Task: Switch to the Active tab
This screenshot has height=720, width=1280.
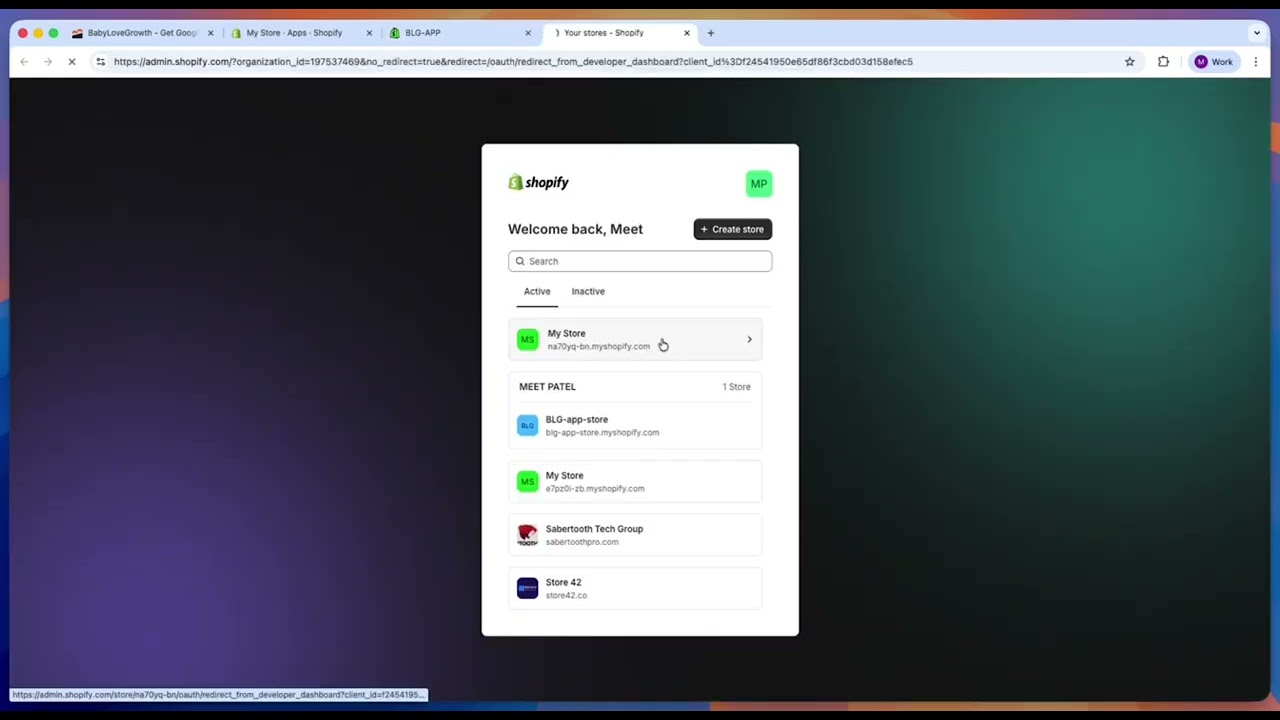Action: 537,291
